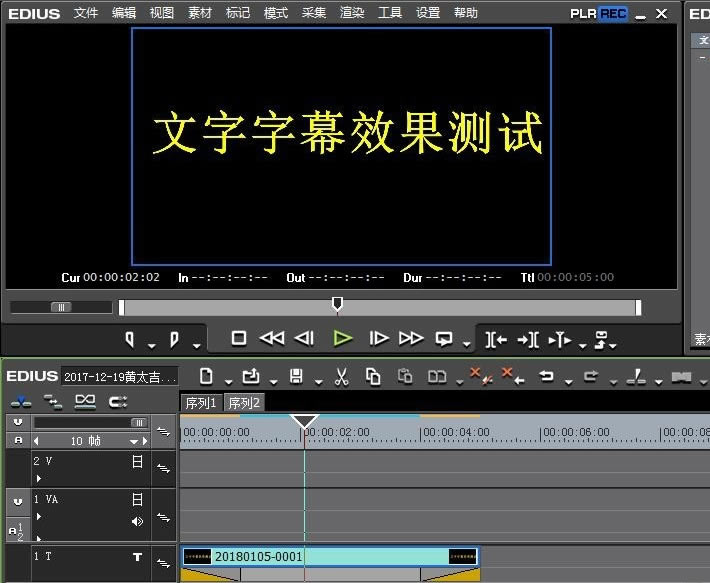Image resolution: width=710 pixels, height=583 pixels.
Task: Mute the 1 VA track speaker icon
Action: click(137, 521)
